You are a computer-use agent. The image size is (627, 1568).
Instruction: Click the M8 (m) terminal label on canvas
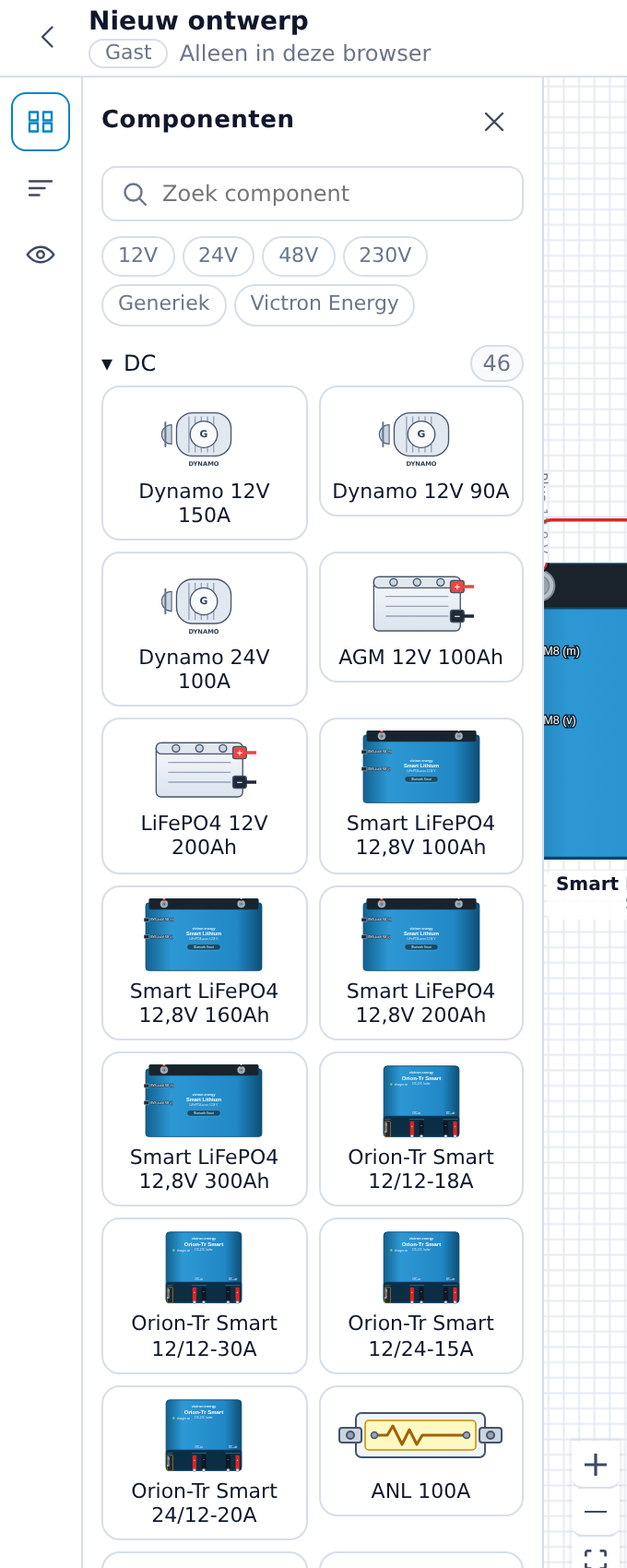click(x=562, y=651)
